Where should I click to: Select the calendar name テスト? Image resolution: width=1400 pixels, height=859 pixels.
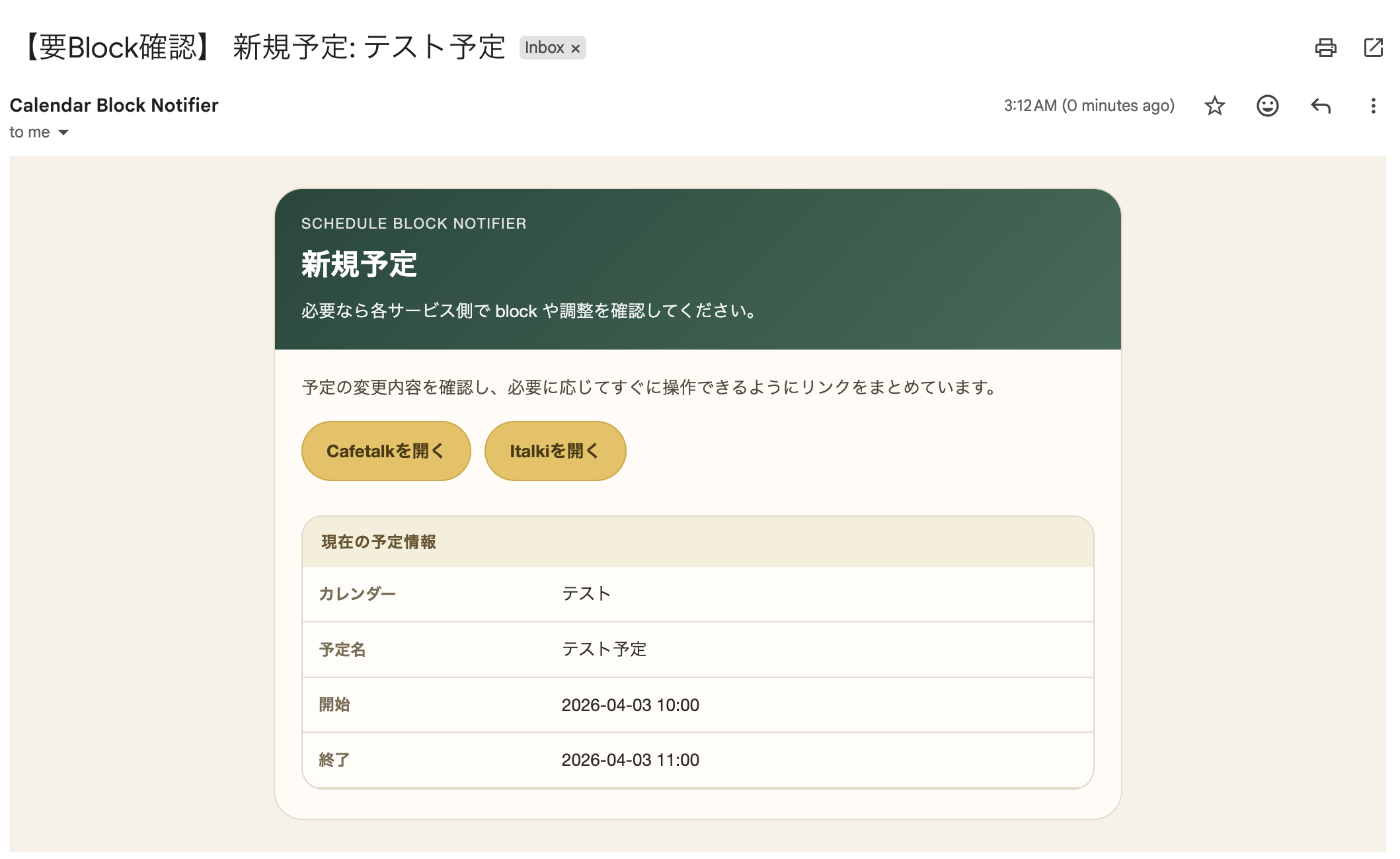586,593
